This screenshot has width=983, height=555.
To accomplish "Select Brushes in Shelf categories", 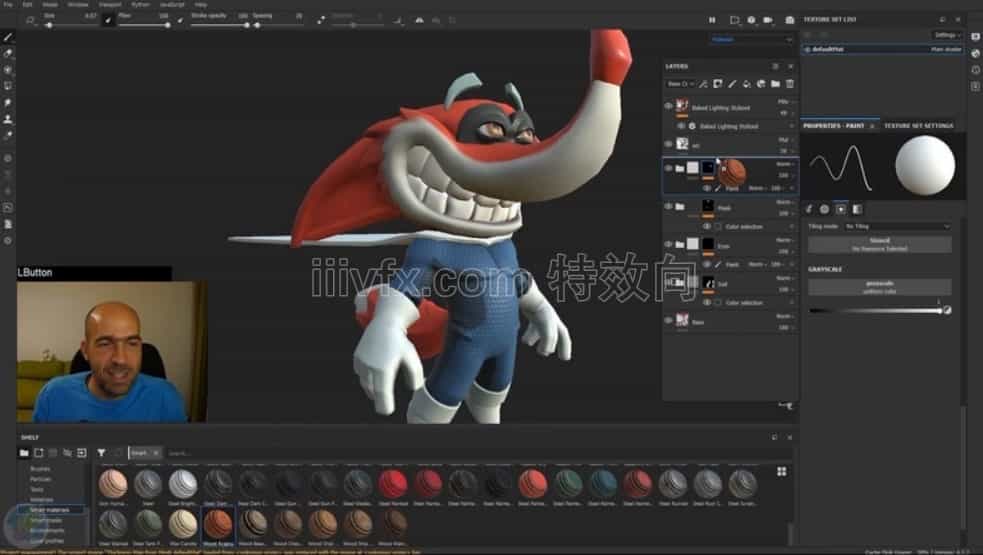I will [x=40, y=468].
